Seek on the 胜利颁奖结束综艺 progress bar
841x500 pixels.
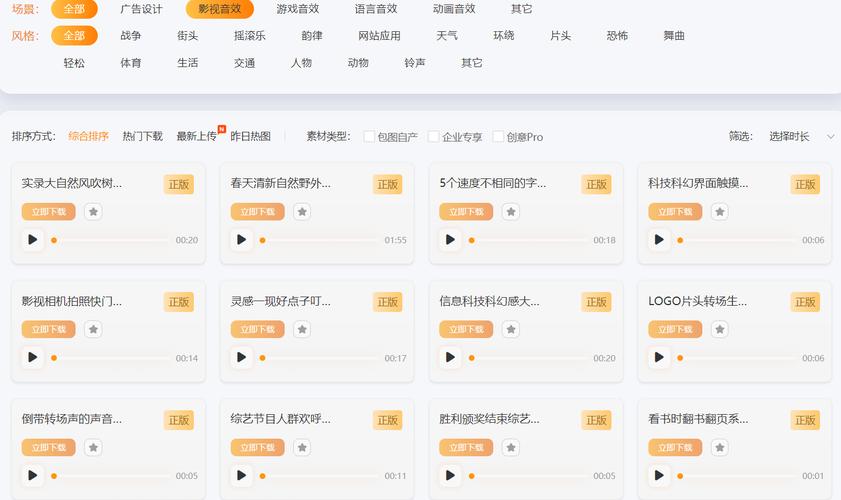[528, 476]
